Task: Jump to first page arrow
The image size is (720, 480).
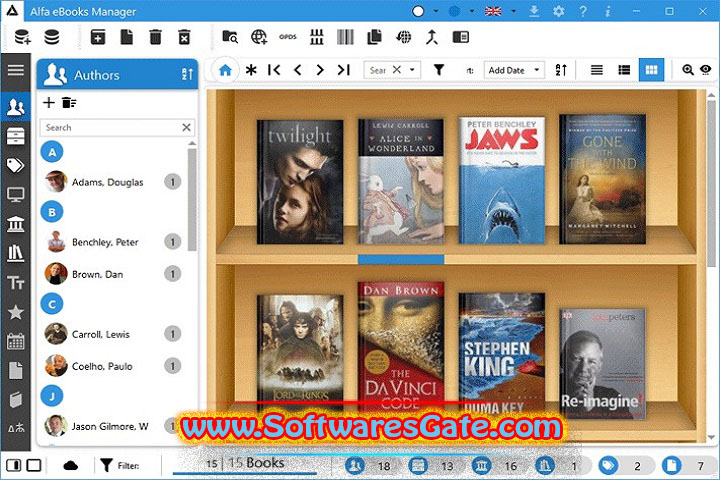Action: 274,70
